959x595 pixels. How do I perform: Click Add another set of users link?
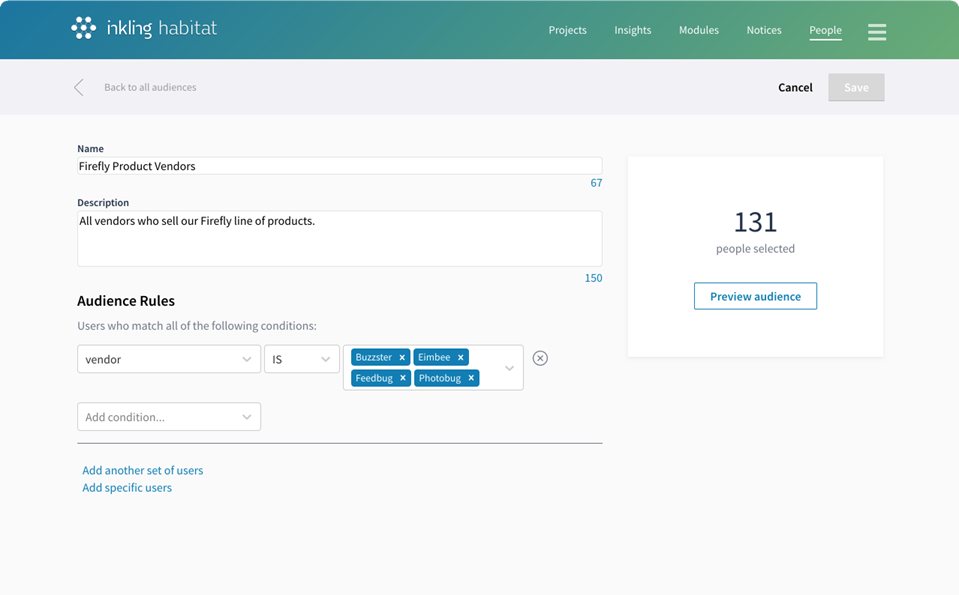(x=142, y=470)
